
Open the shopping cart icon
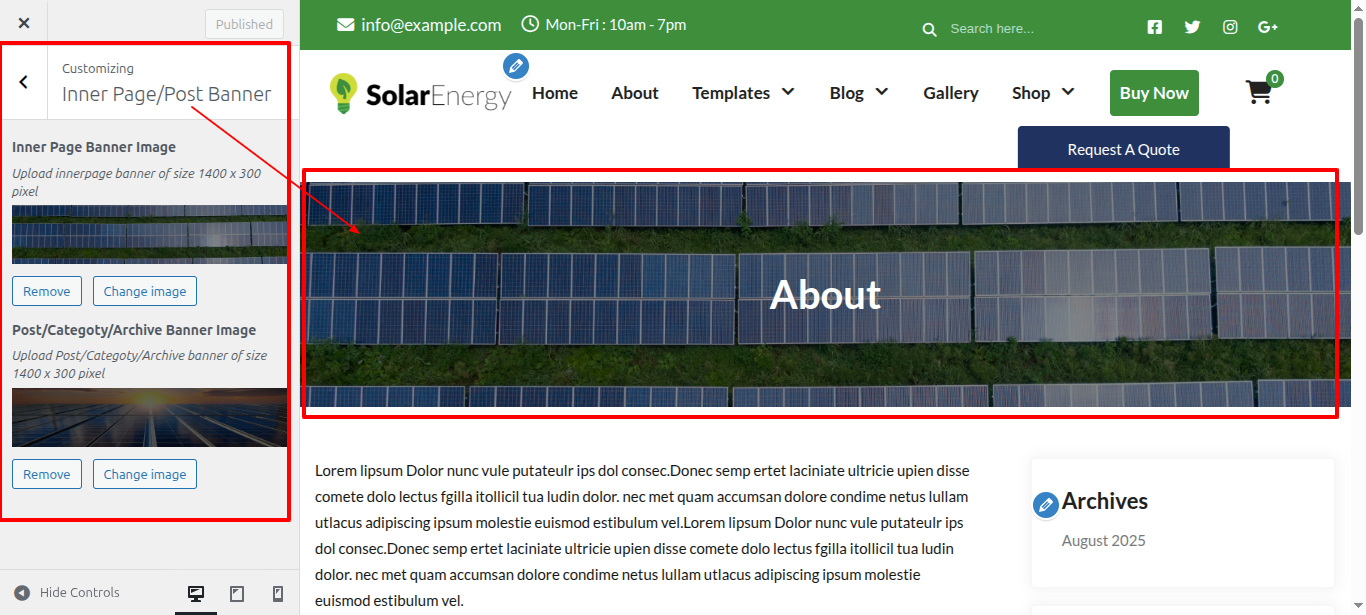(1258, 93)
